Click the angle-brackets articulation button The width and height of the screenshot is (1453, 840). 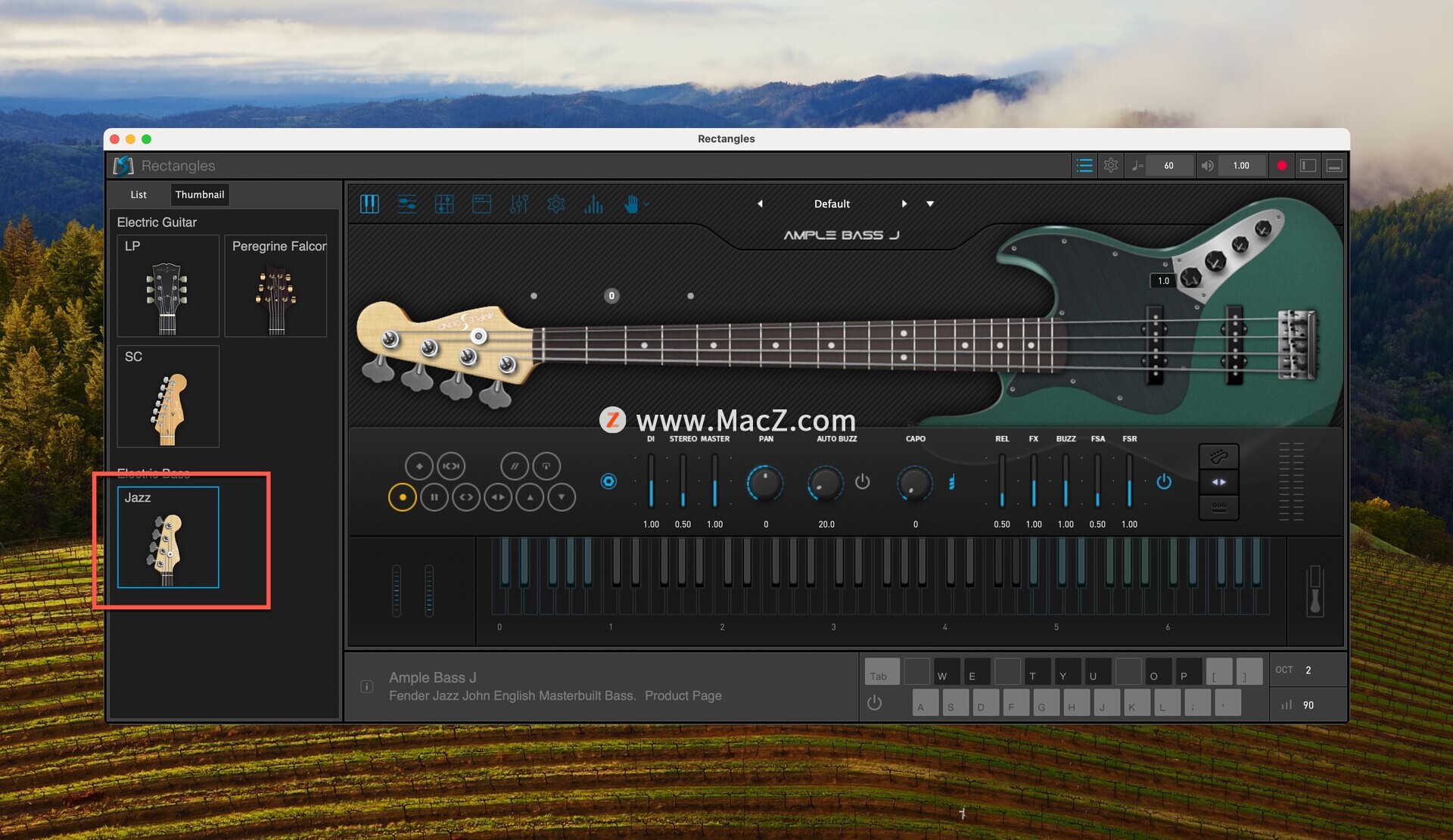point(466,497)
